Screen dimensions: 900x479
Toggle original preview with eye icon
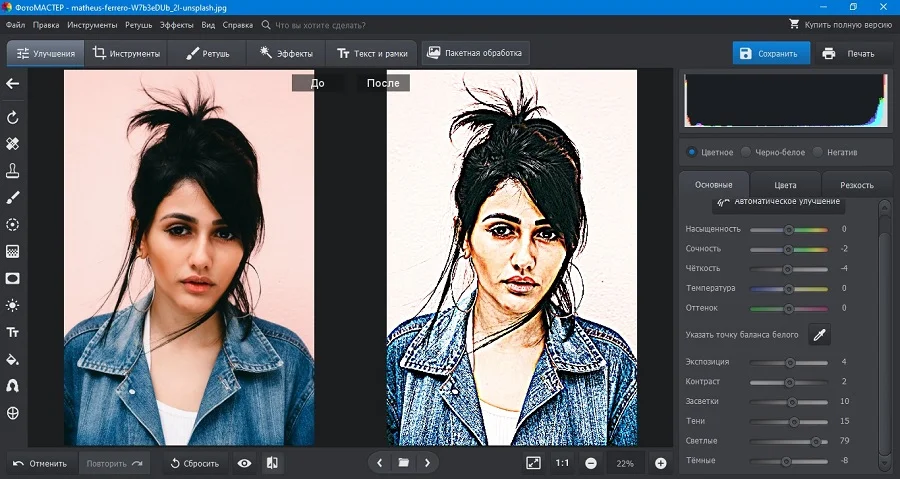click(244, 463)
